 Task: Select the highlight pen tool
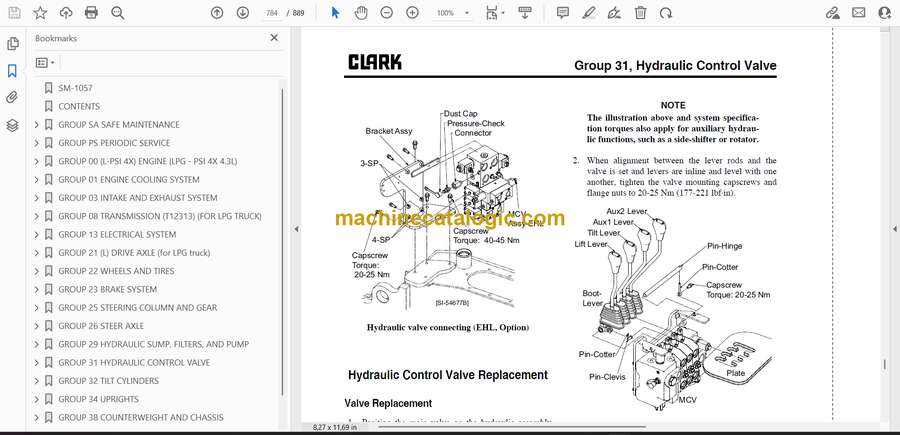coord(588,13)
